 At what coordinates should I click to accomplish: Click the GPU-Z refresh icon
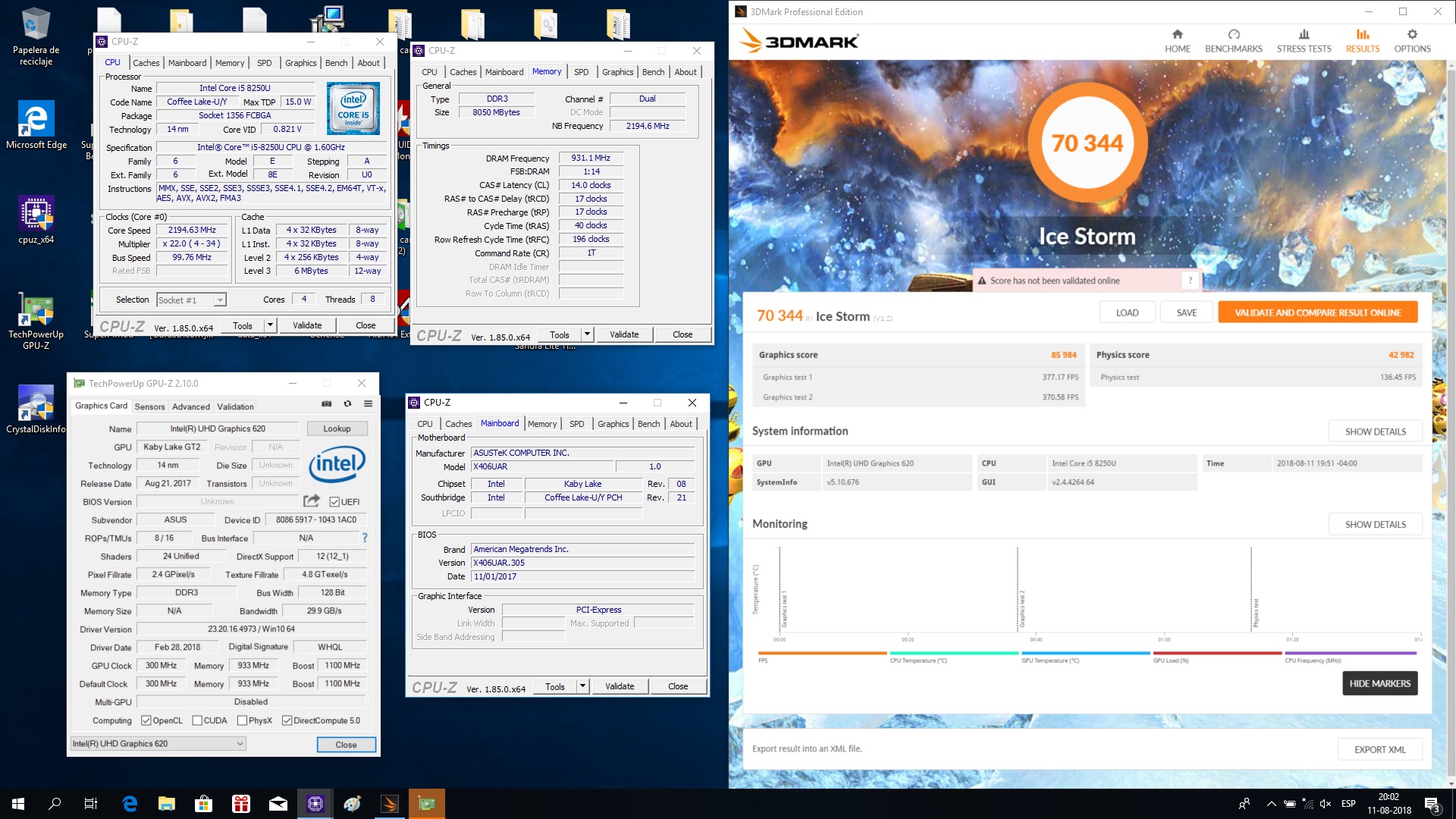tap(347, 403)
